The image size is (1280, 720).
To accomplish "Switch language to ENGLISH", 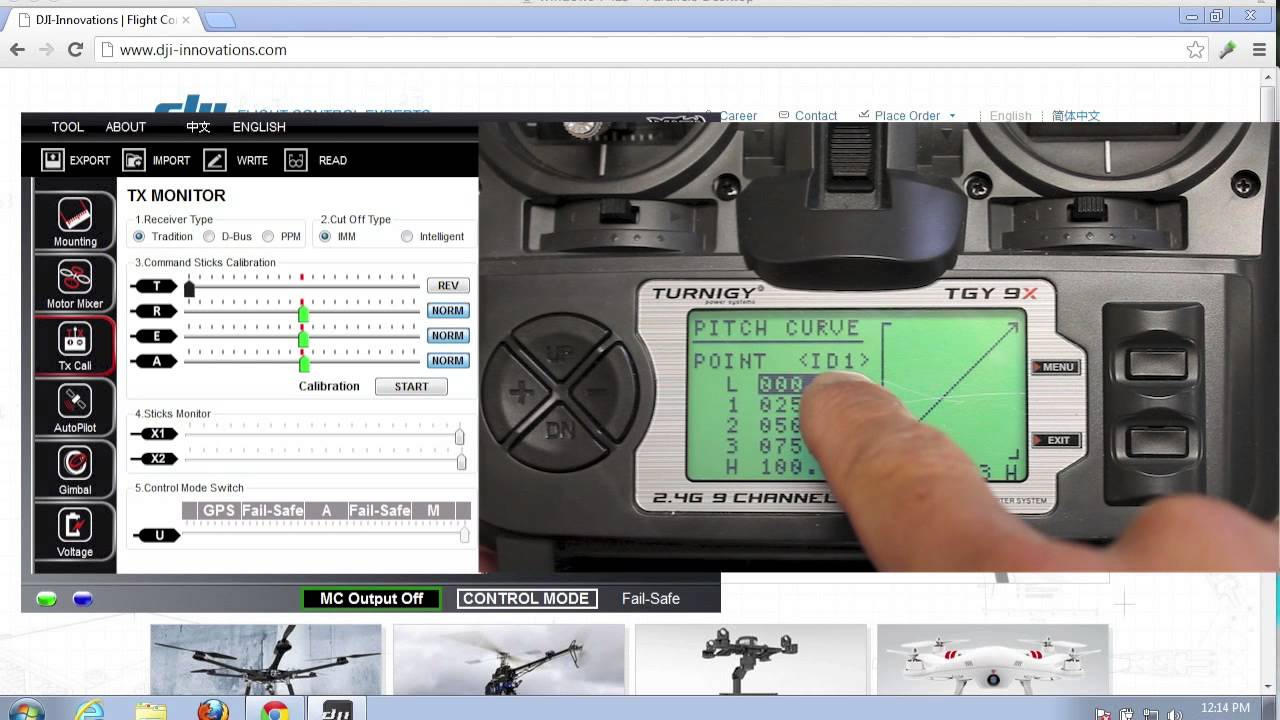I will (x=259, y=127).
